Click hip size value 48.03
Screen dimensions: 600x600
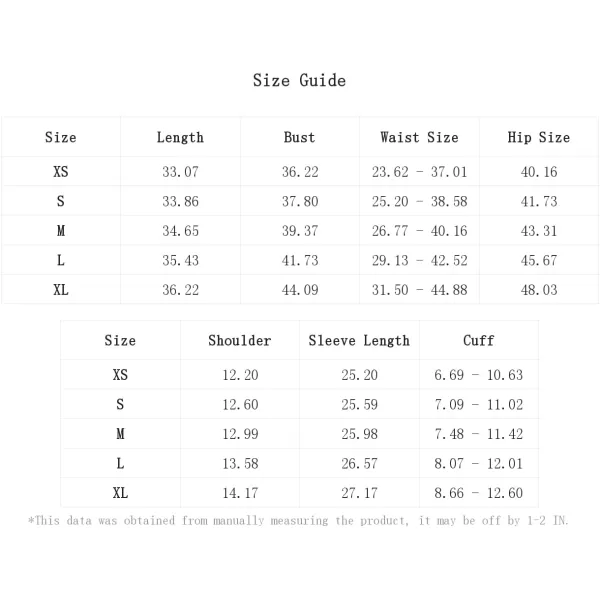point(539,290)
